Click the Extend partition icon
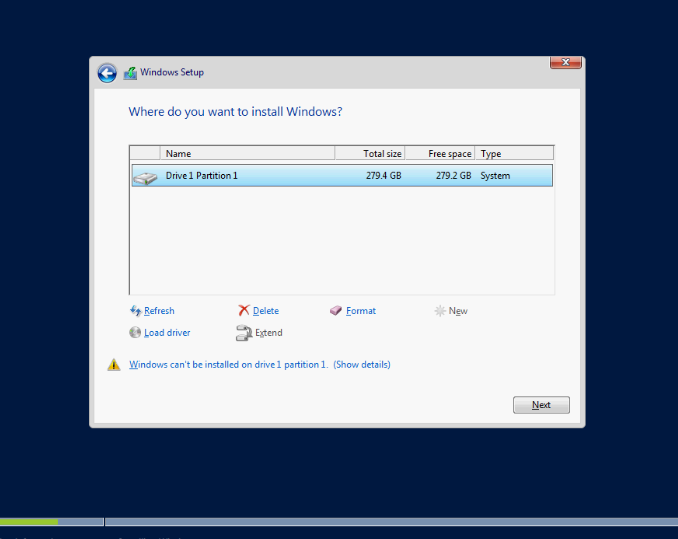This screenshot has height=539, width=678. [x=244, y=333]
